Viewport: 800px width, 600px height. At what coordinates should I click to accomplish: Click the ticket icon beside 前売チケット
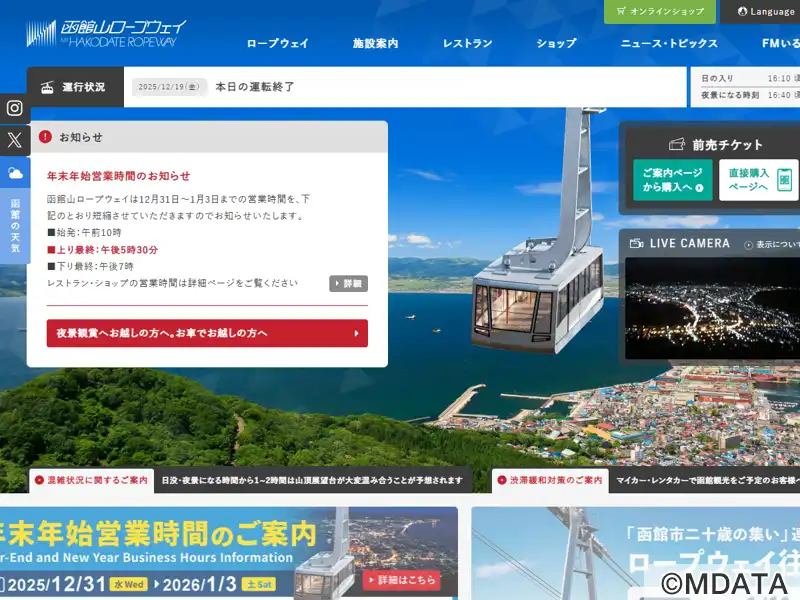pyautogui.click(x=677, y=145)
